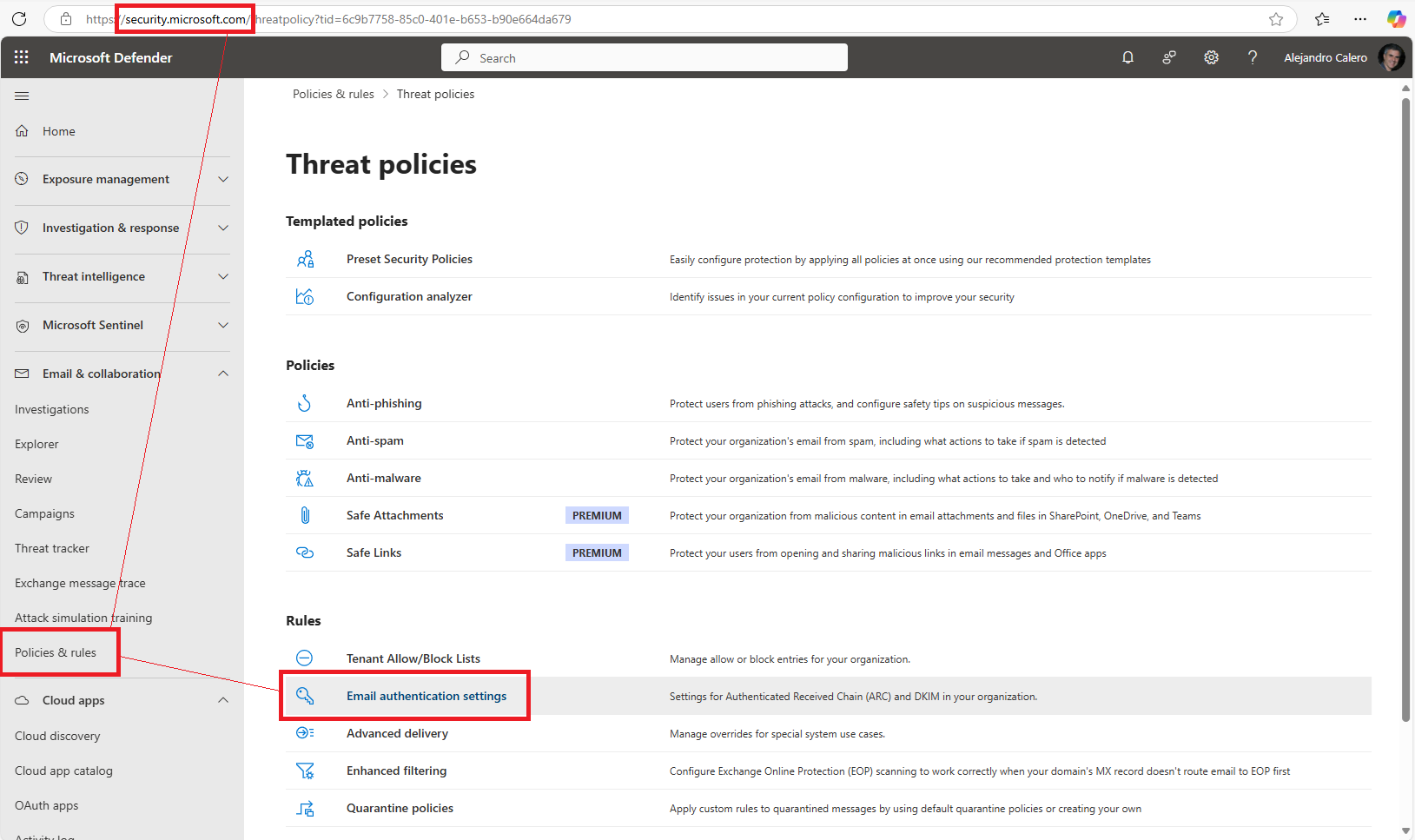Image resolution: width=1415 pixels, height=840 pixels.
Task: Open the browser more options ellipsis
Action: pos(1360,19)
